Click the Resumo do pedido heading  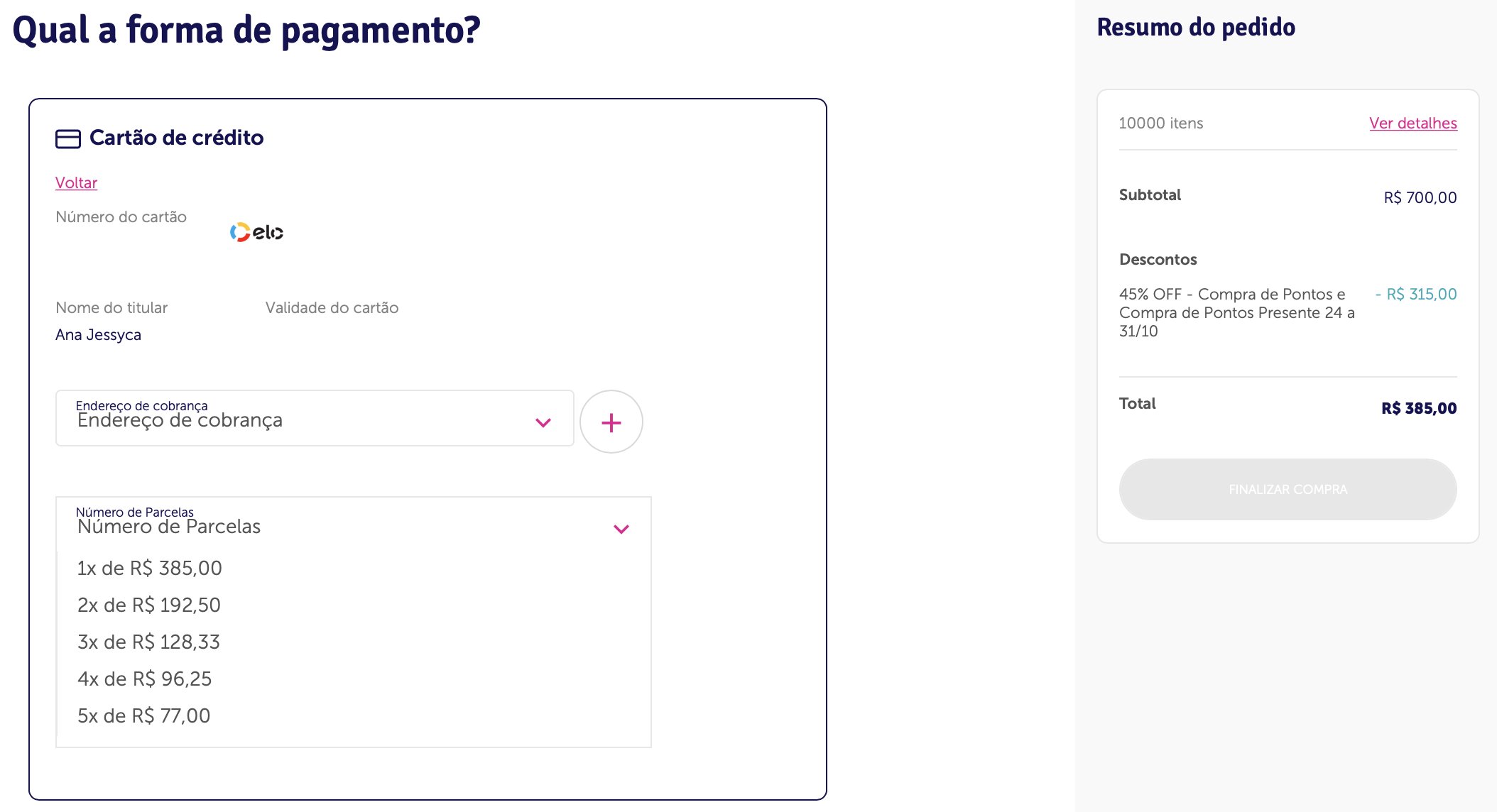pyautogui.click(x=1196, y=27)
